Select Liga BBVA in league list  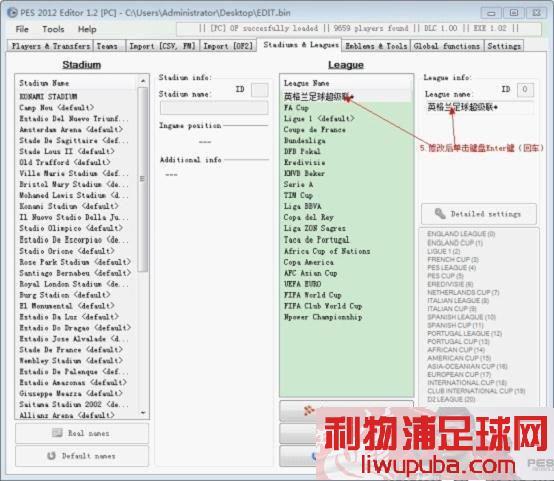(347, 206)
